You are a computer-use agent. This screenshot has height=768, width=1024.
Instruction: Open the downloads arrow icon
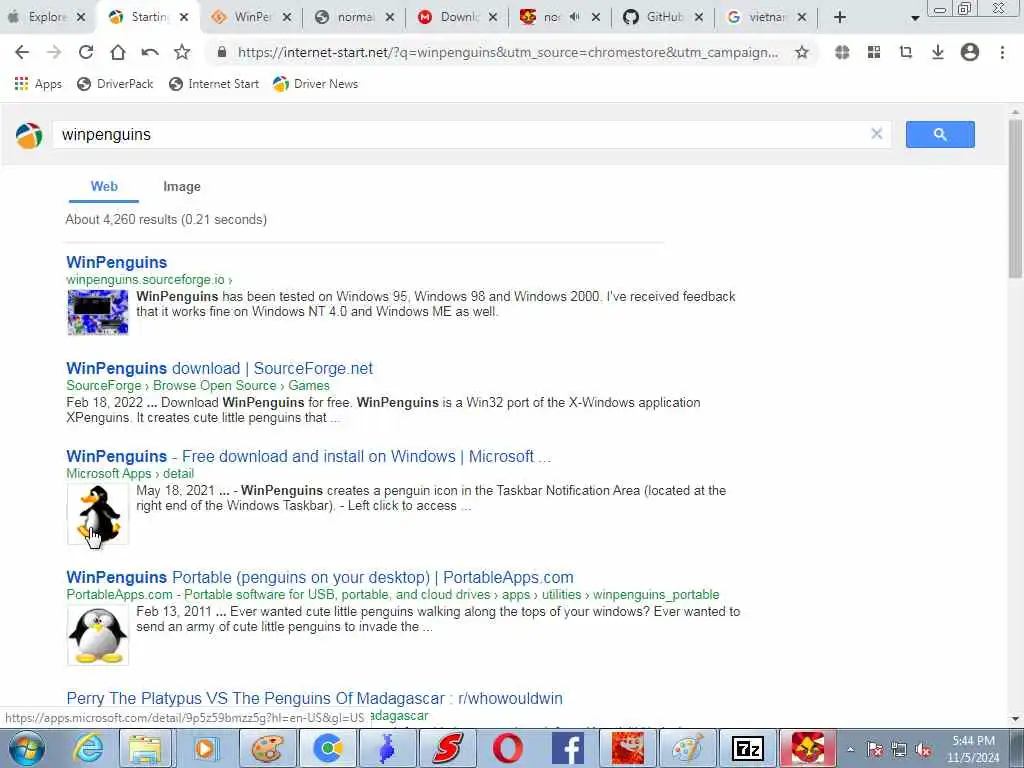pos(937,52)
